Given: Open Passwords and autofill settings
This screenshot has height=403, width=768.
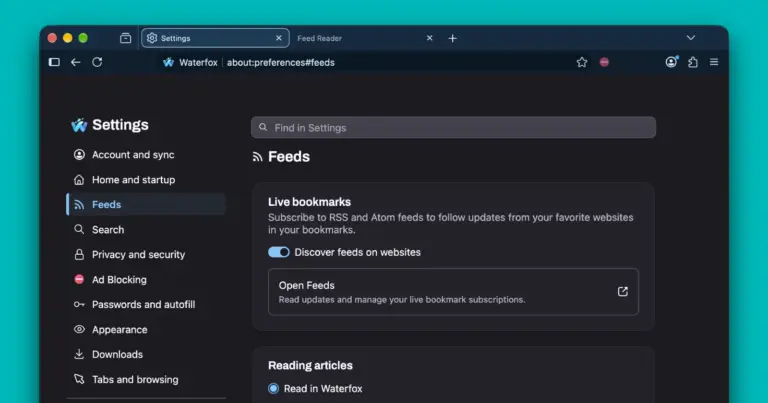Looking at the screenshot, I should 146,305.
